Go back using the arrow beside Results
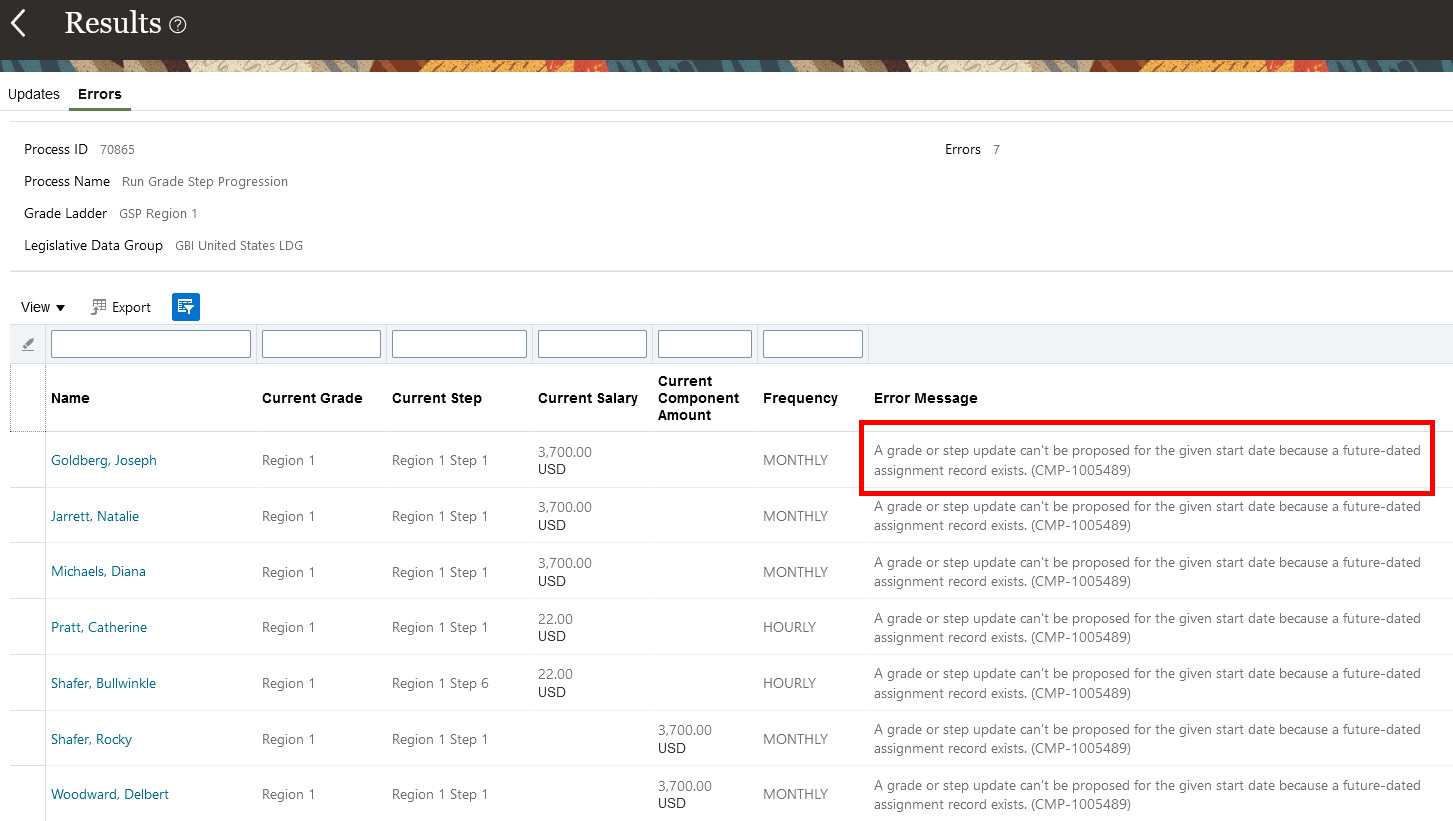This screenshot has width=1453, height=821. click(x=18, y=24)
